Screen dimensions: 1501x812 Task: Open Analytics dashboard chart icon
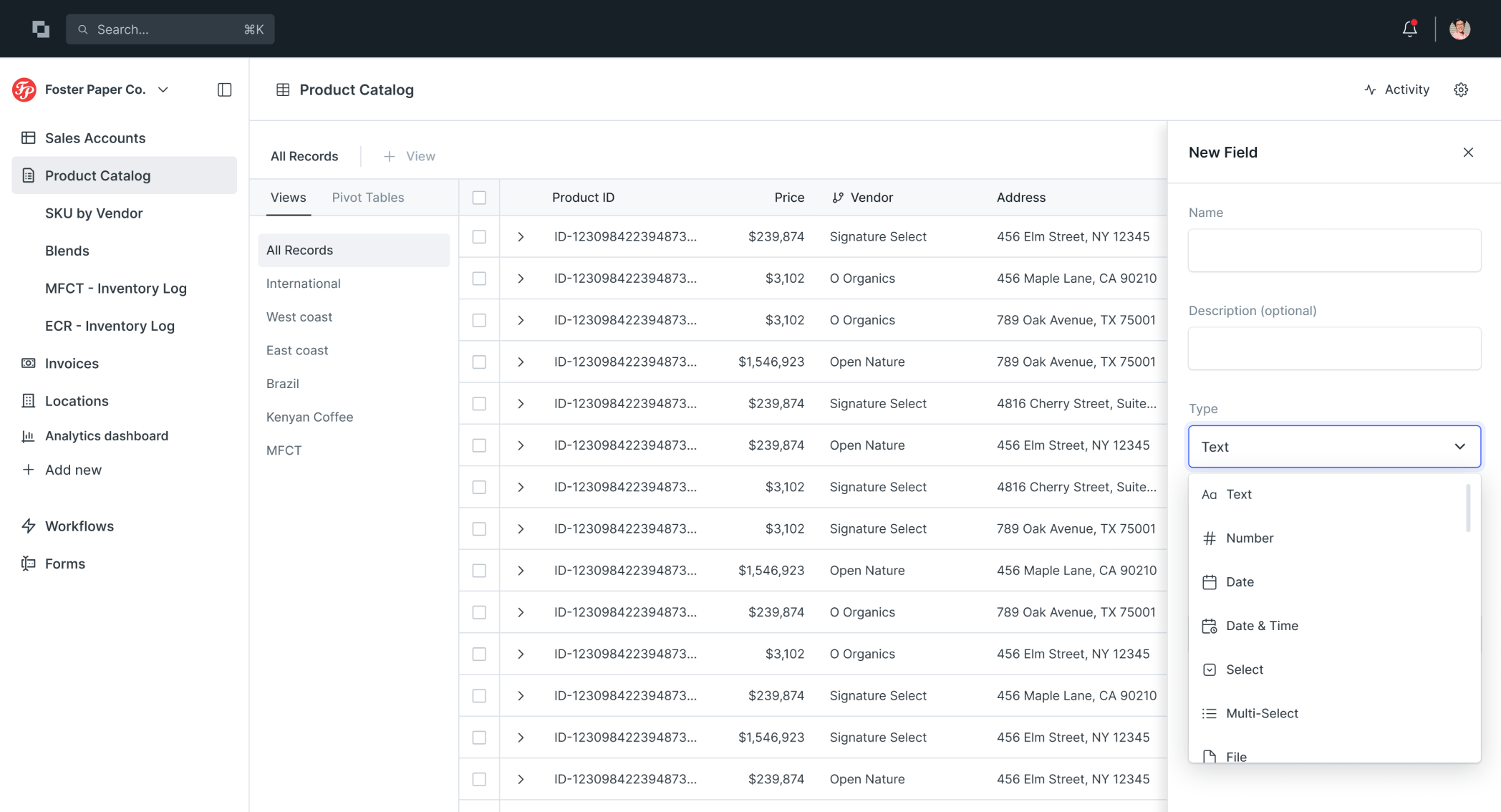[29, 435]
